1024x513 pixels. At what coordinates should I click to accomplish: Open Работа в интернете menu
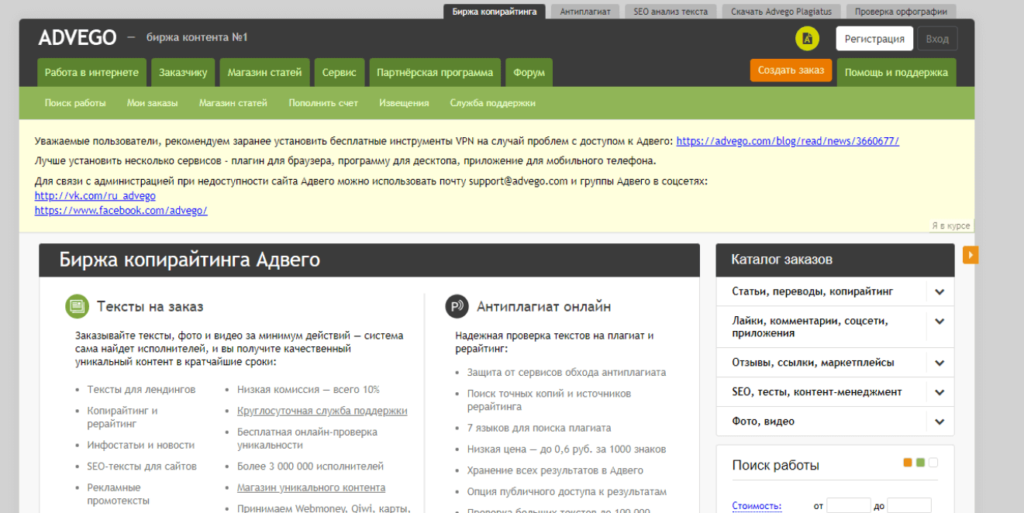click(91, 72)
